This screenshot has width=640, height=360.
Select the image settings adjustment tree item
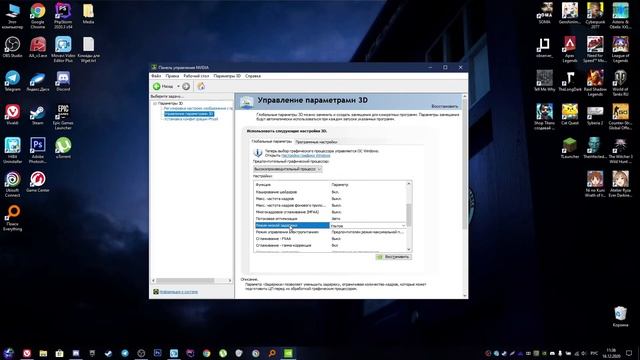tap(198, 109)
